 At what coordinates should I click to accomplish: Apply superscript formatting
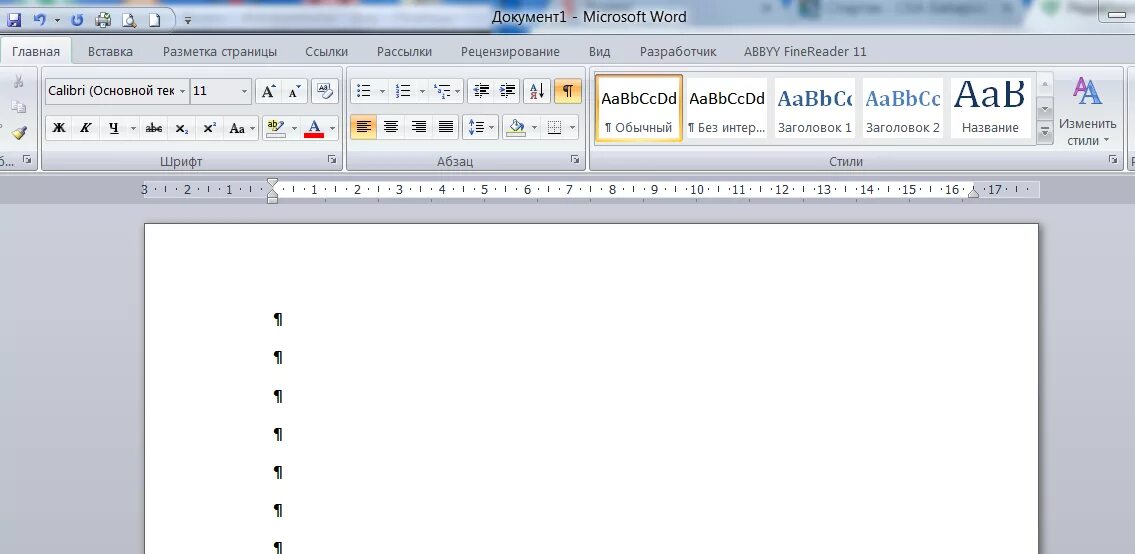[209, 128]
